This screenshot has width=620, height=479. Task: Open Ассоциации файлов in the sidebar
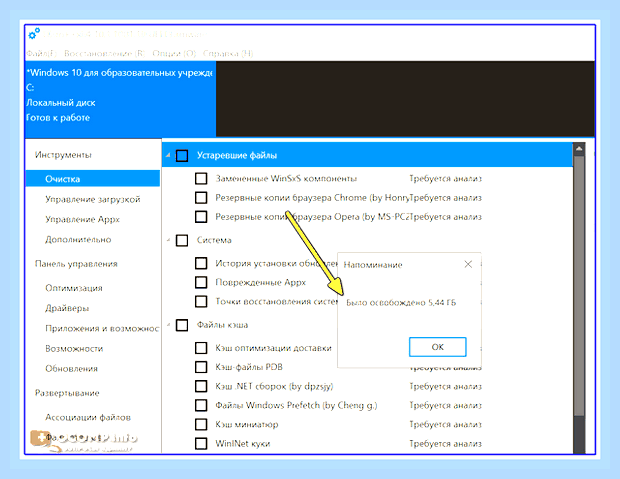click(88, 417)
